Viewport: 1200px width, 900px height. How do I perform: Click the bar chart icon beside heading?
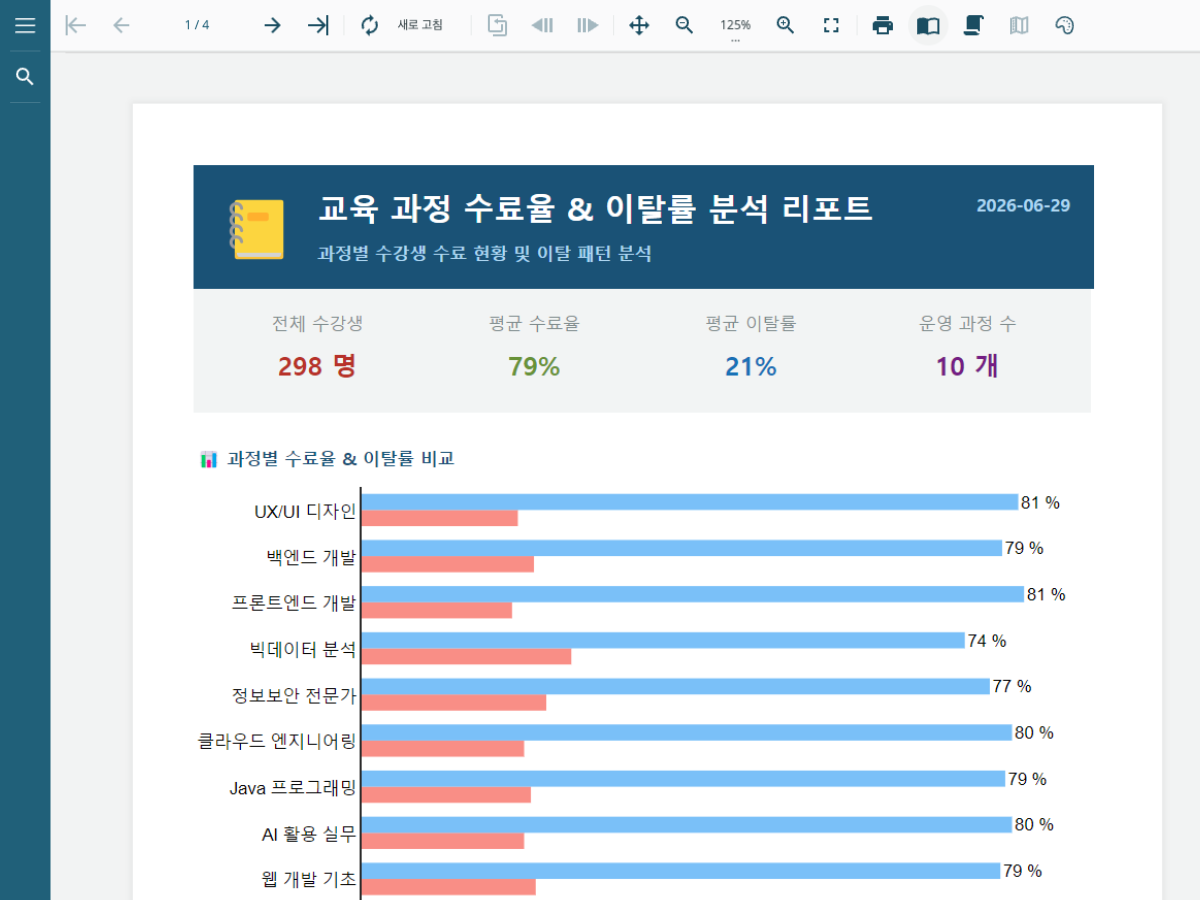(x=209, y=460)
